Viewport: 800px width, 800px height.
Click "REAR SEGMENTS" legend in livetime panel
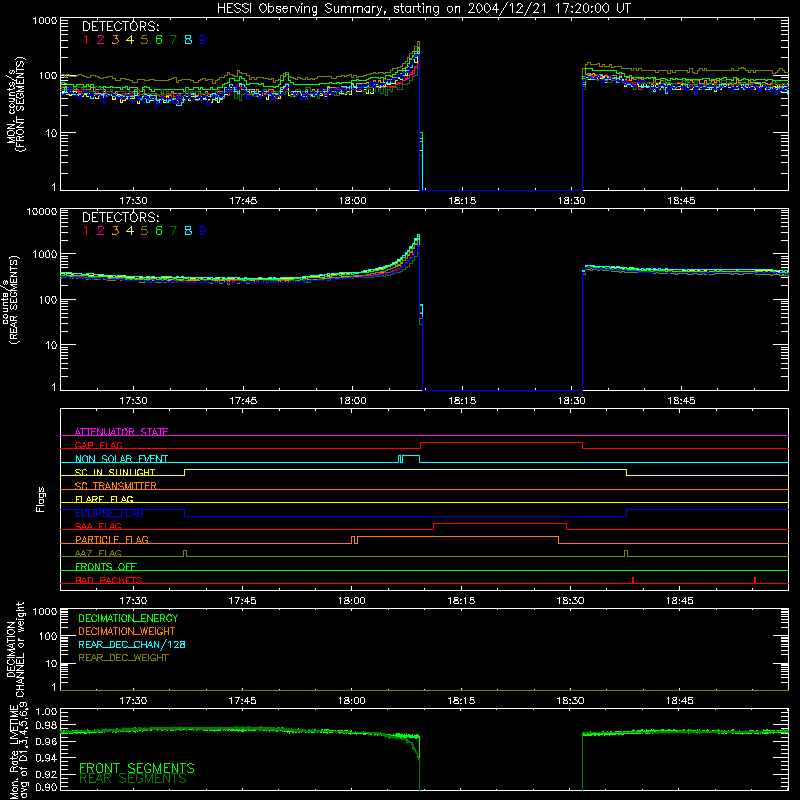(x=133, y=779)
